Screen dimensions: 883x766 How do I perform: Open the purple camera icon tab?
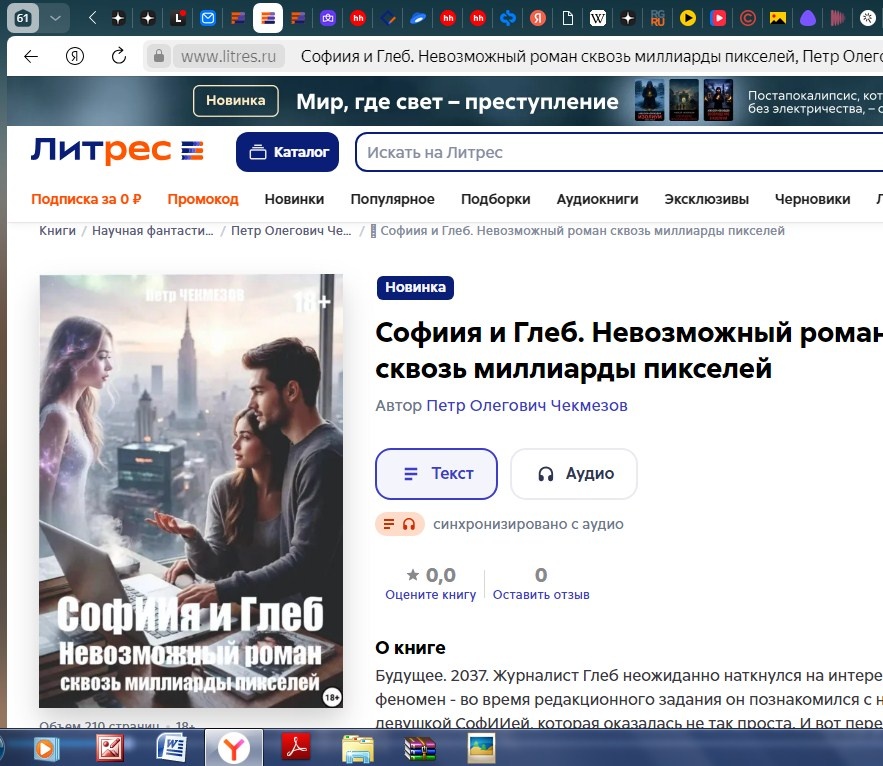[328, 18]
